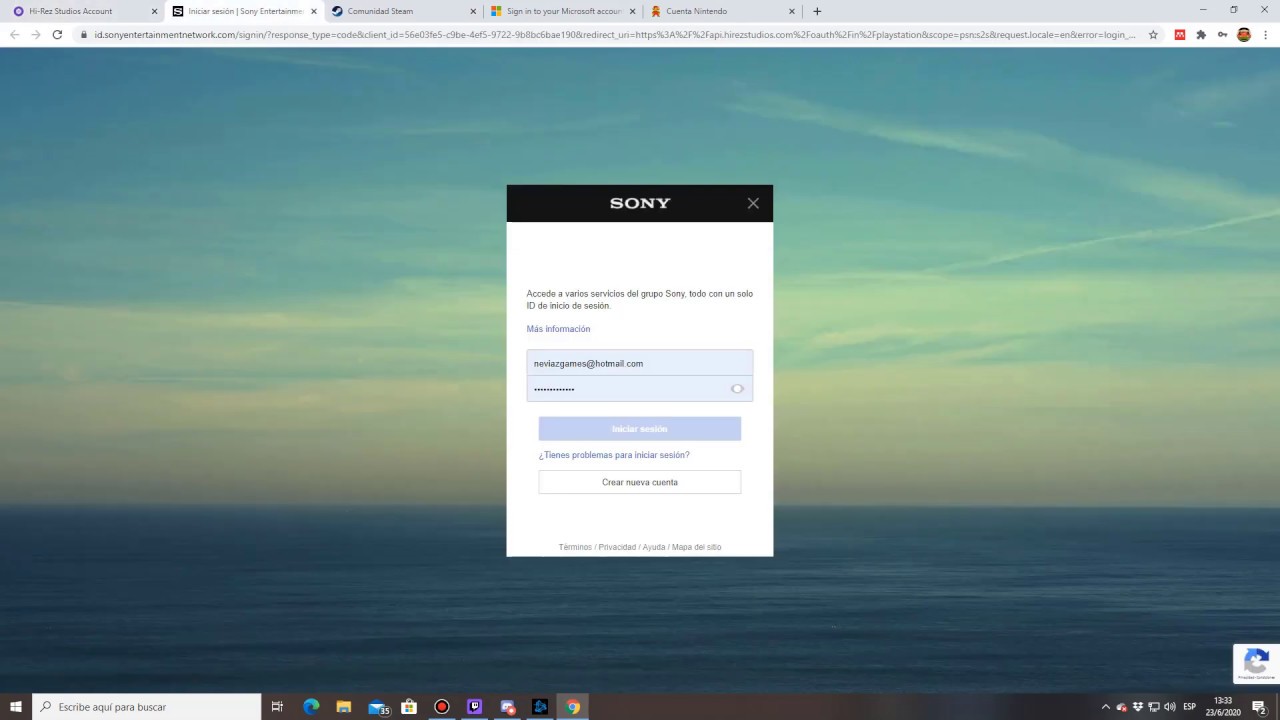Click the Escribe aquí para buscar search box

(x=147, y=707)
